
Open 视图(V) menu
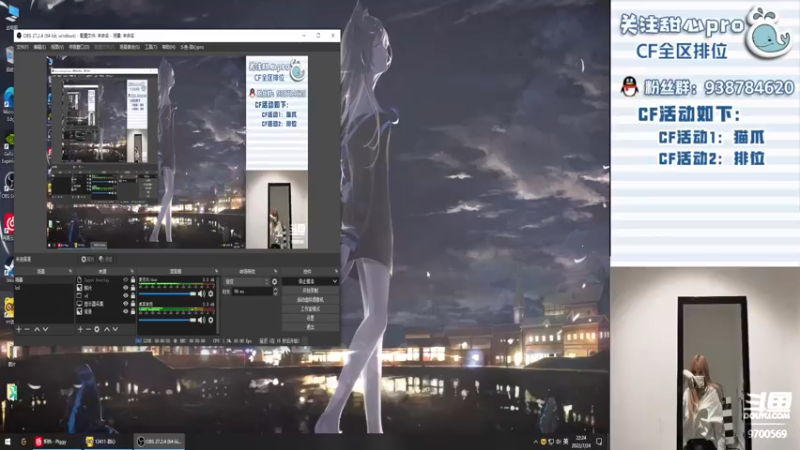click(57, 47)
